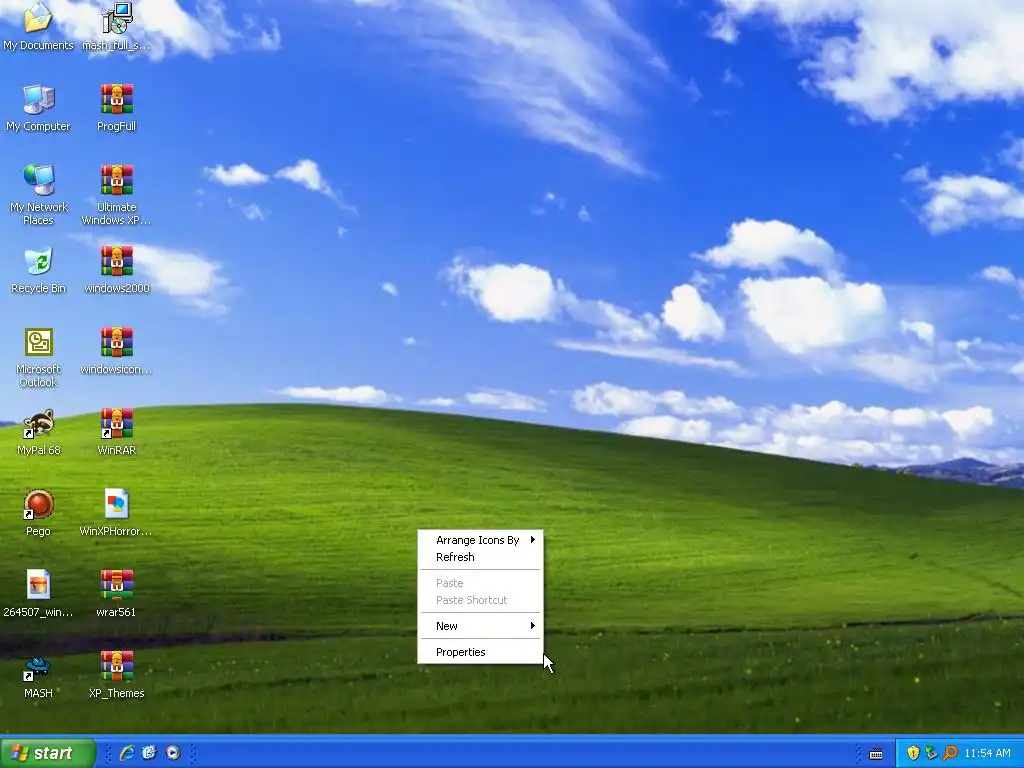The width and height of the screenshot is (1024, 768).
Task: Open the New submenu in context menu
Action: point(480,626)
